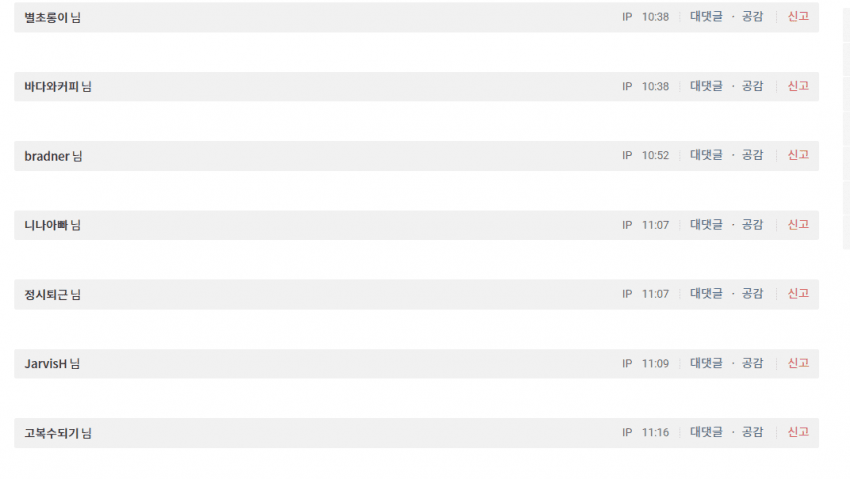Screen dimensions: 850x479
Task: Click 대댓글 on 별초롱이's comment
Action: (706, 16)
